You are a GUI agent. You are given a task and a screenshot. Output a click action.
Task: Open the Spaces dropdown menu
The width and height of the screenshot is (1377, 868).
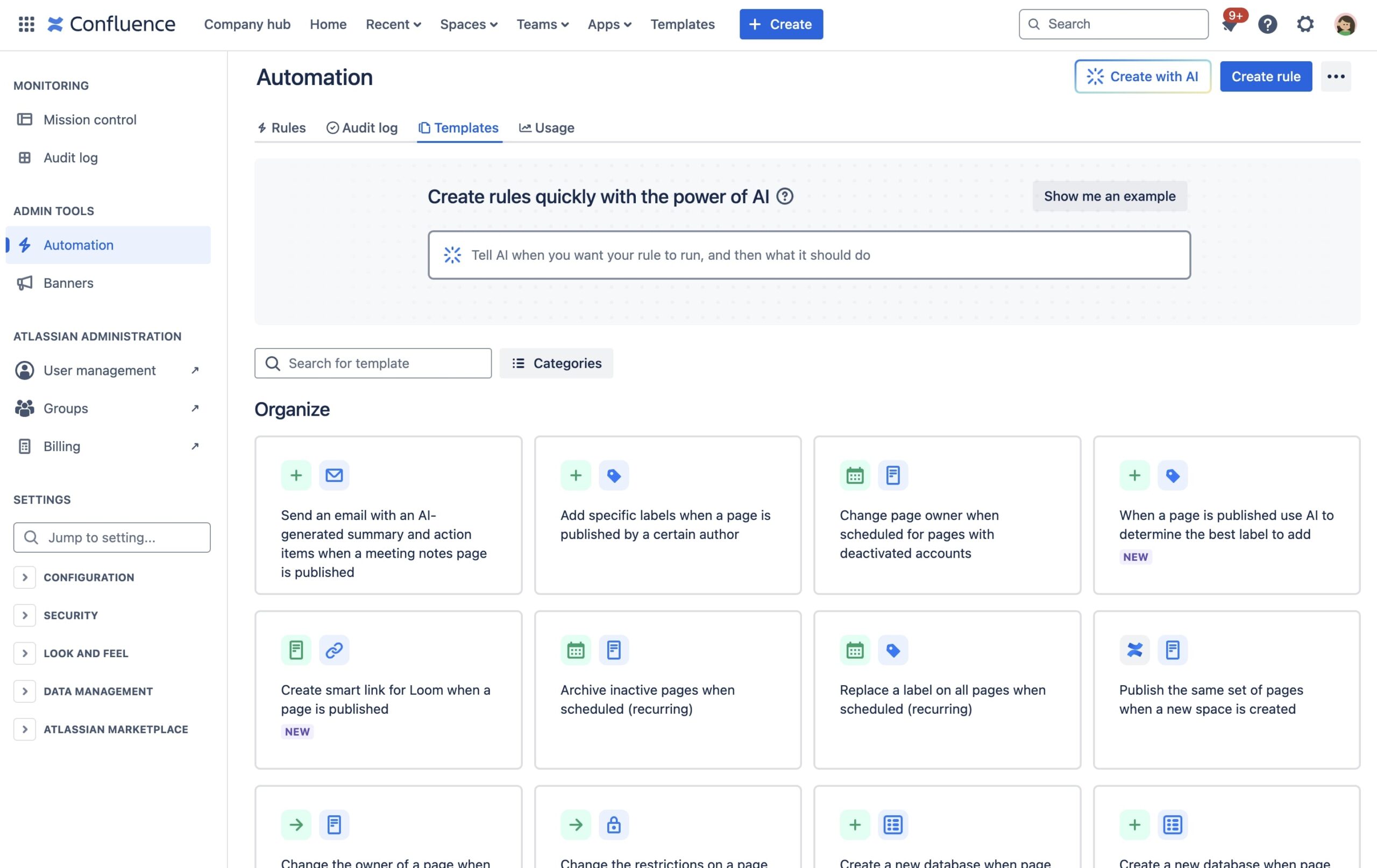point(469,24)
